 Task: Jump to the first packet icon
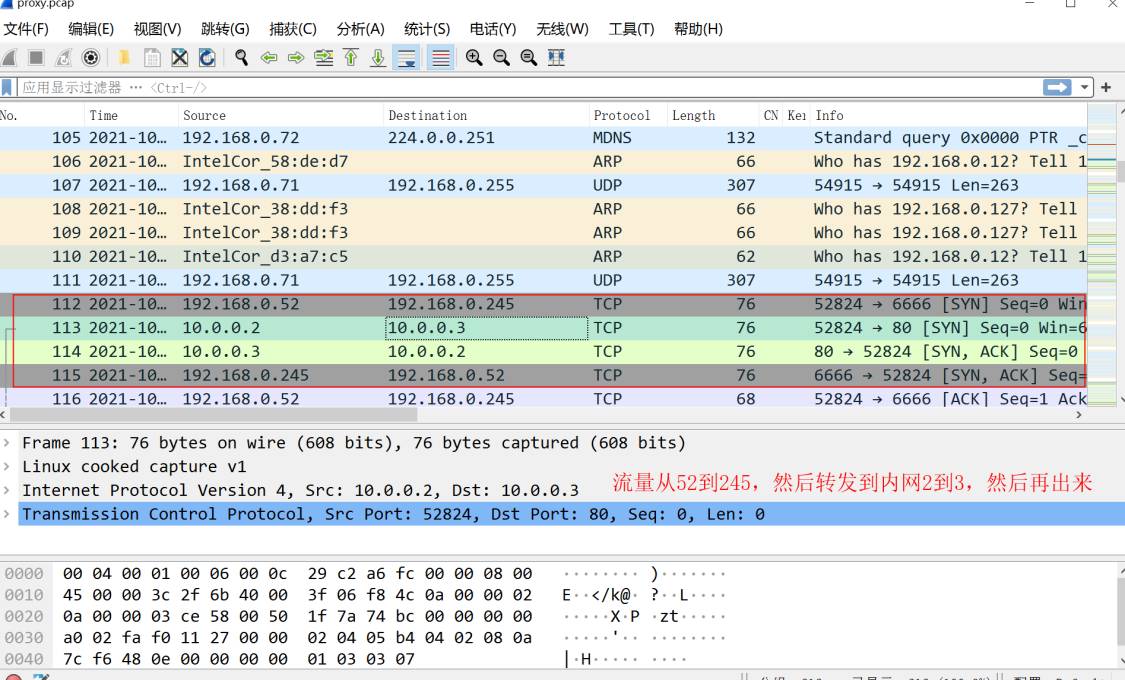(x=351, y=58)
